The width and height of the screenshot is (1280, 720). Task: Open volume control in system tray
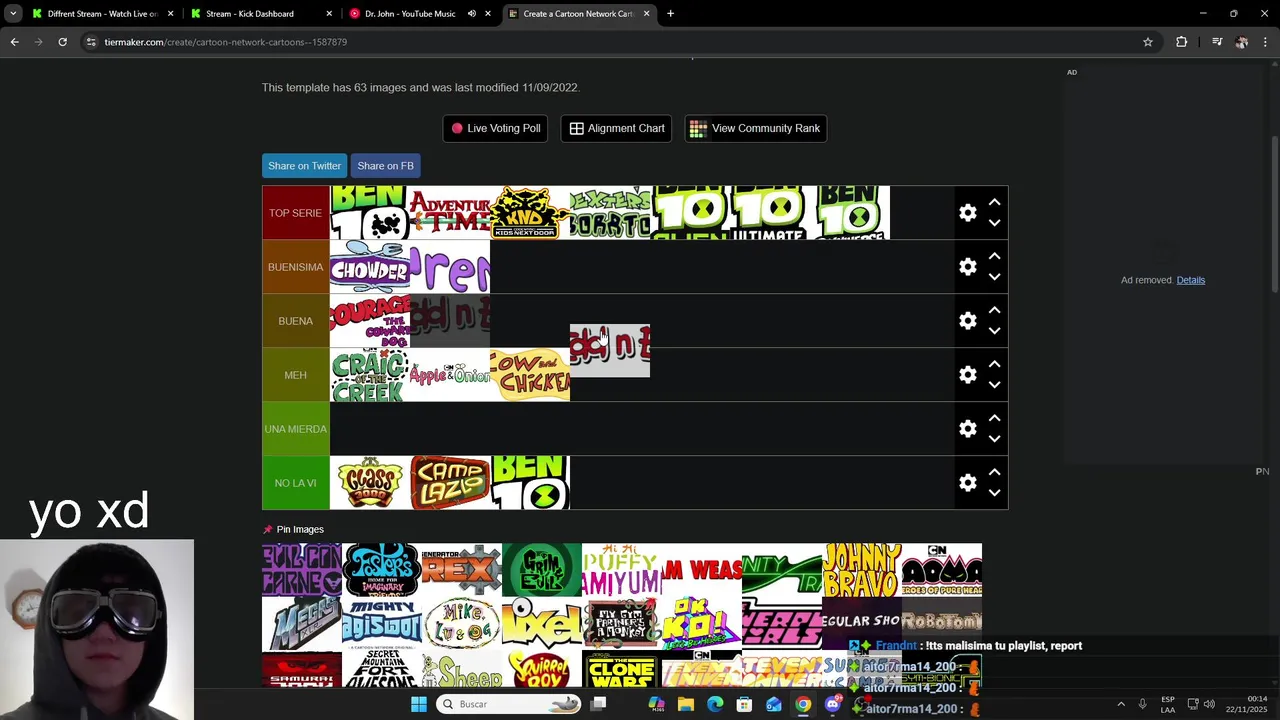tap(1209, 704)
